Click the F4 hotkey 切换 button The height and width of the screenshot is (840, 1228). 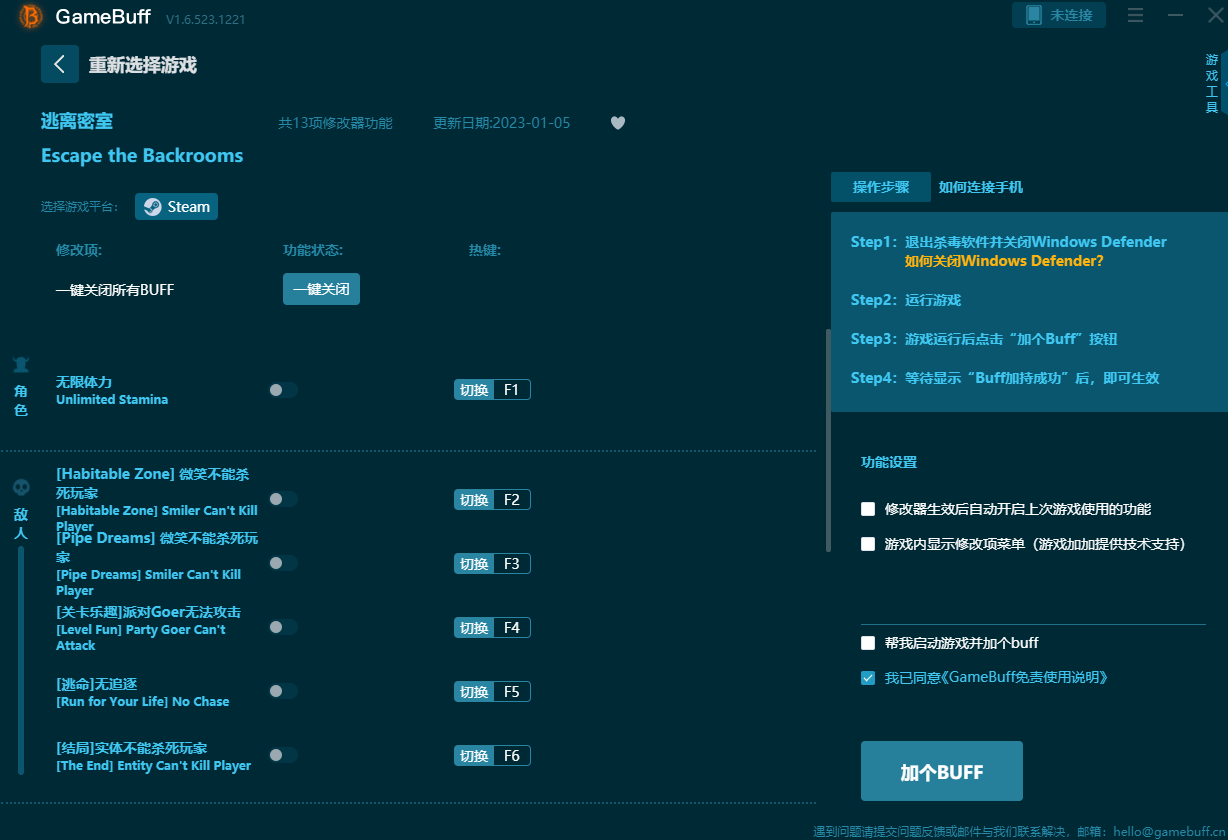[x=474, y=627]
